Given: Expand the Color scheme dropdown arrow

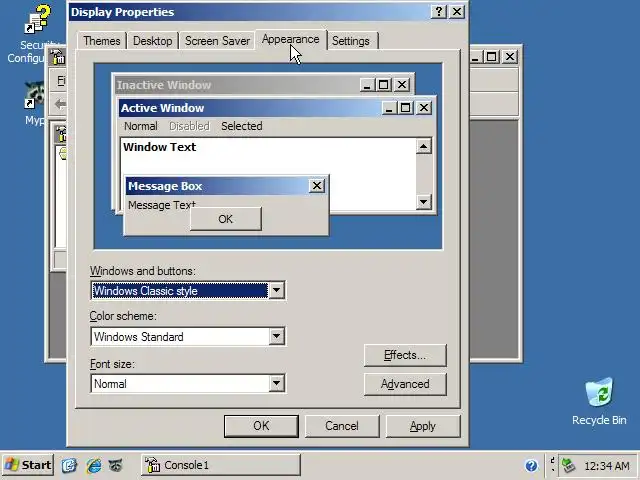Looking at the screenshot, I should coord(276,336).
